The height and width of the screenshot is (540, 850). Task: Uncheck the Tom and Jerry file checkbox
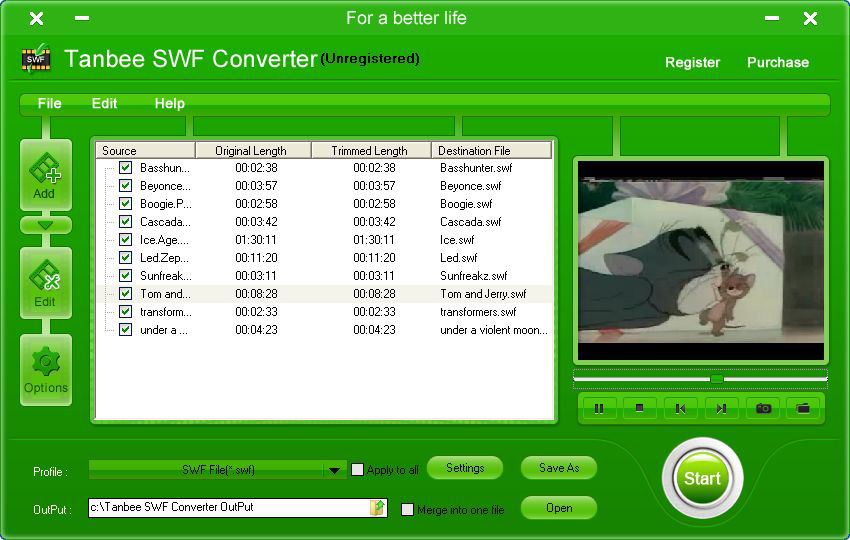tap(125, 293)
